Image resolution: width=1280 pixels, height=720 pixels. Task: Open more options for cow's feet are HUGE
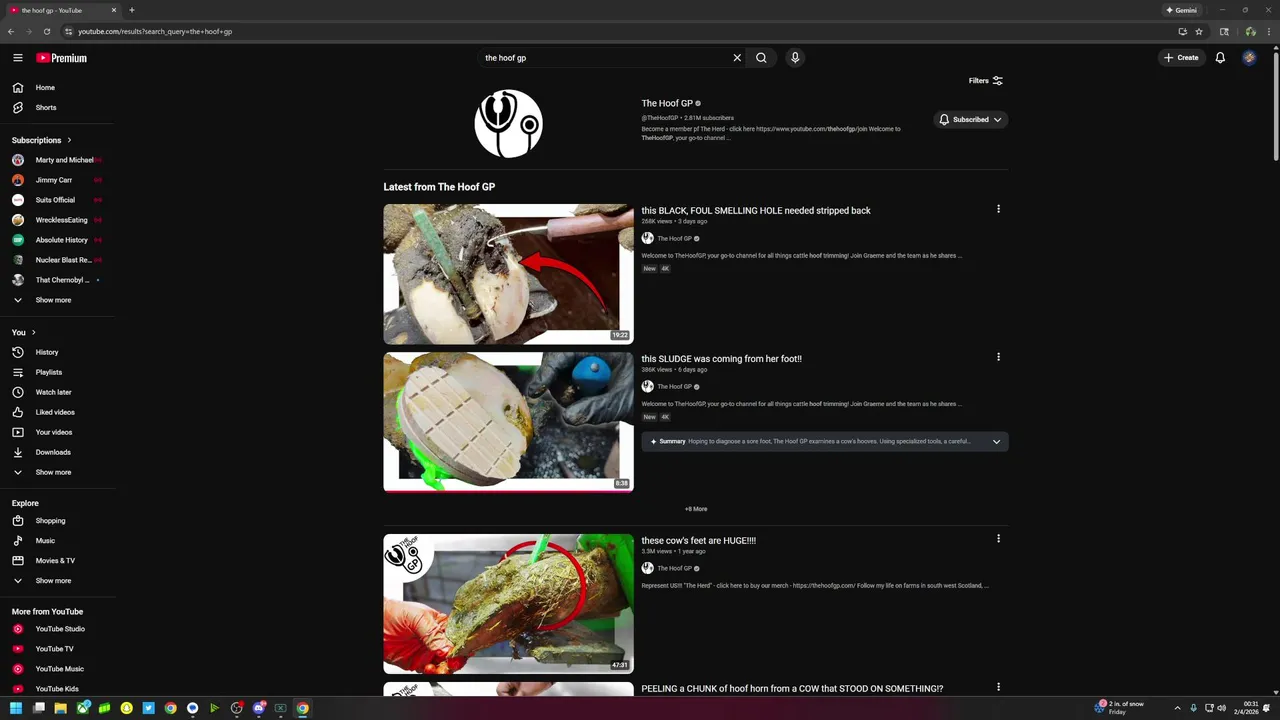pos(998,539)
